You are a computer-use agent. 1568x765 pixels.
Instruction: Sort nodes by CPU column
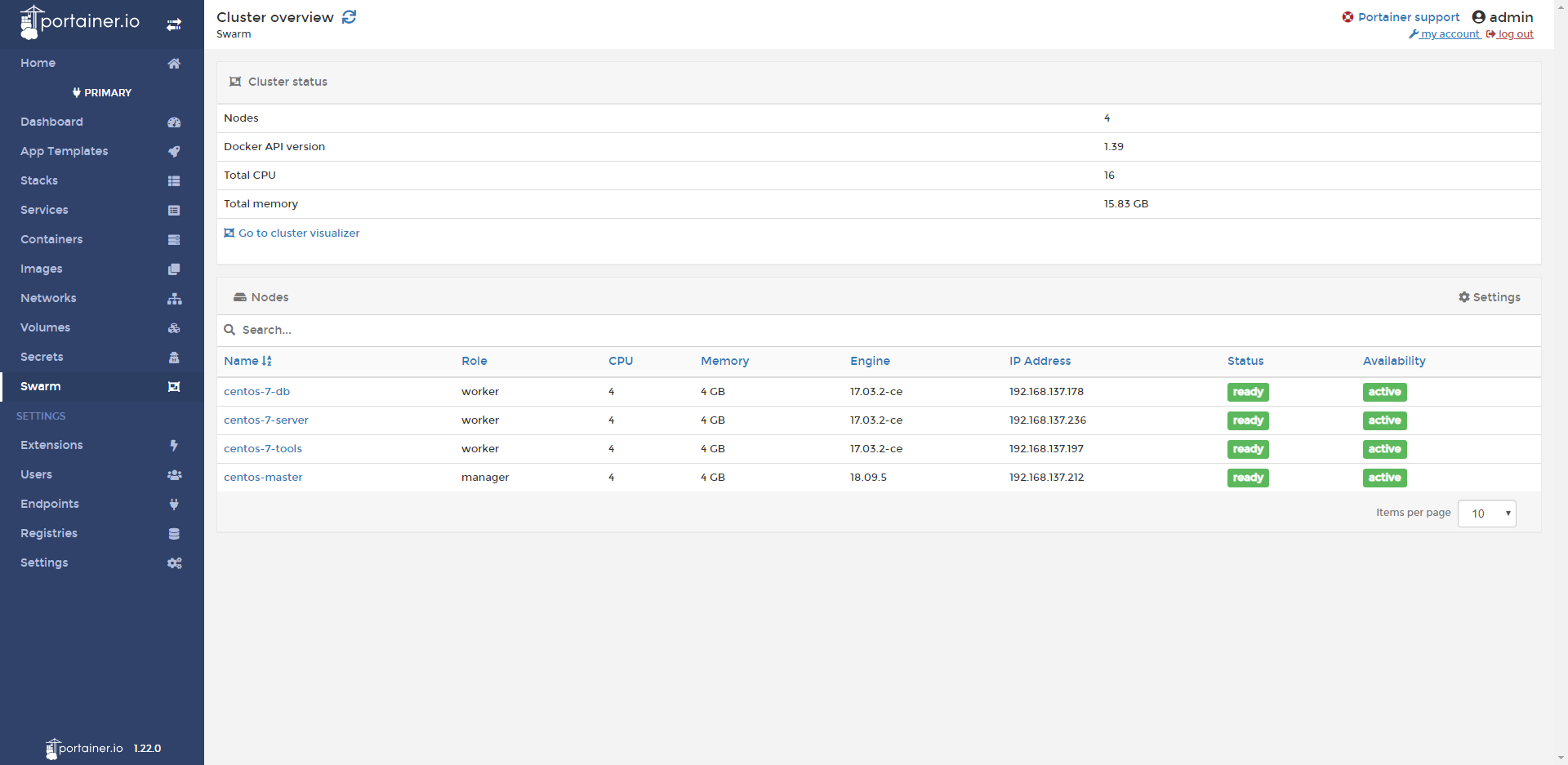pyautogui.click(x=621, y=361)
